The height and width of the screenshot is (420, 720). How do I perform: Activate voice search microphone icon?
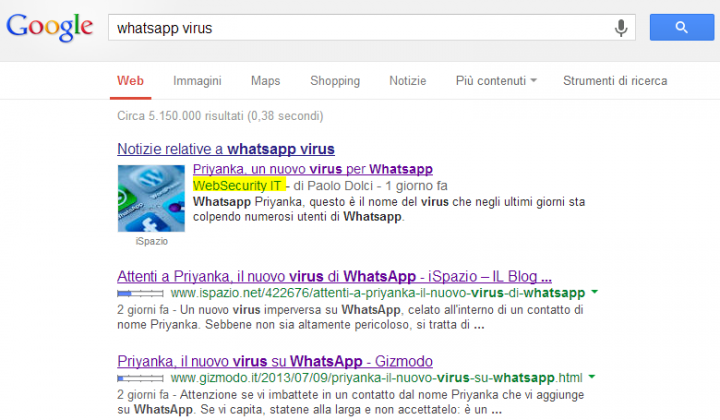pos(621,28)
